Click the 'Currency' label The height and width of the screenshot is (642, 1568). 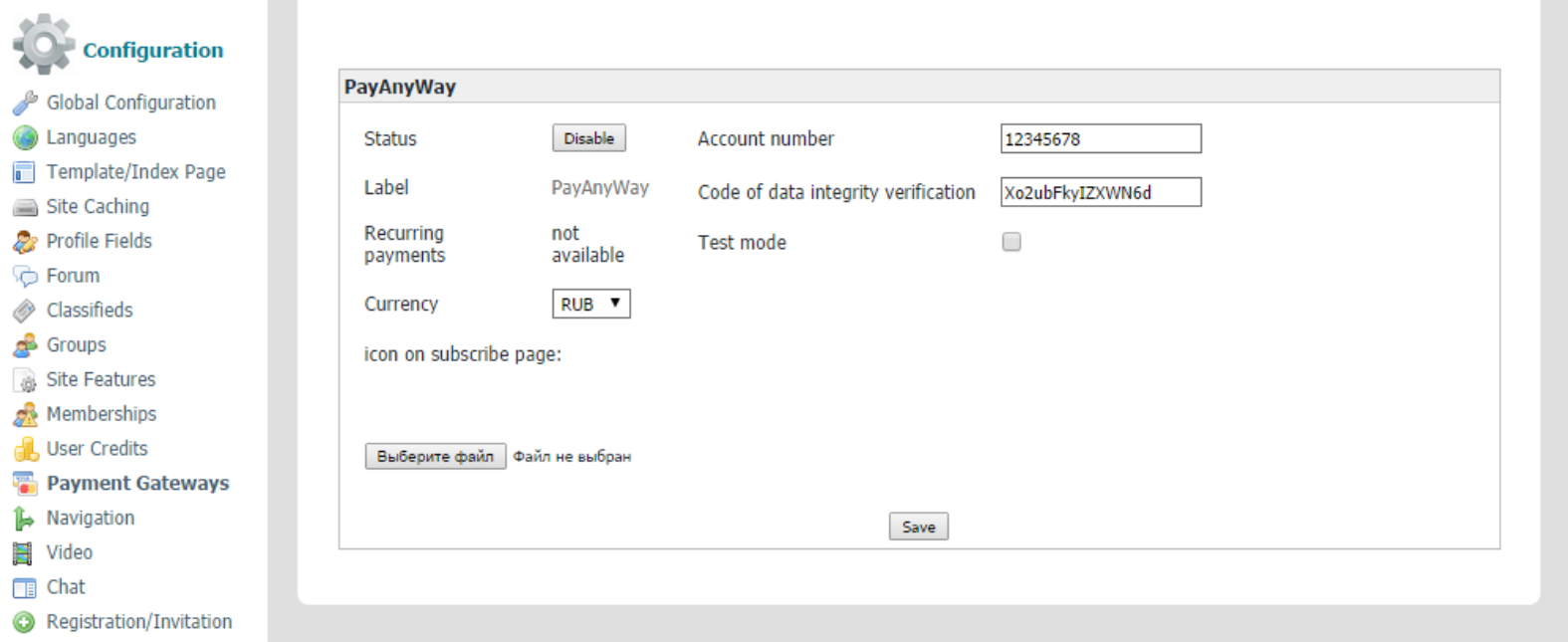(x=401, y=304)
